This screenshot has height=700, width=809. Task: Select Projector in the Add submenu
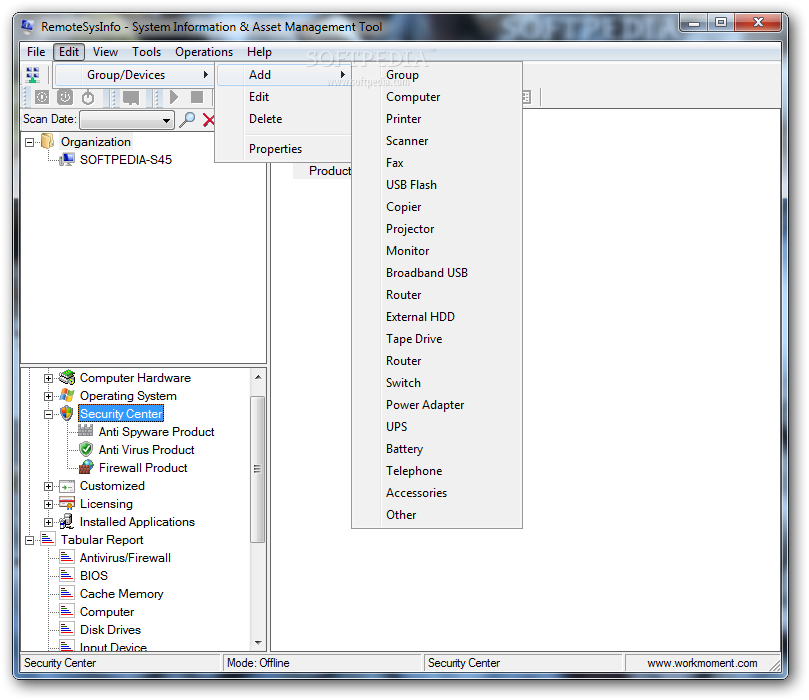point(436,229)
